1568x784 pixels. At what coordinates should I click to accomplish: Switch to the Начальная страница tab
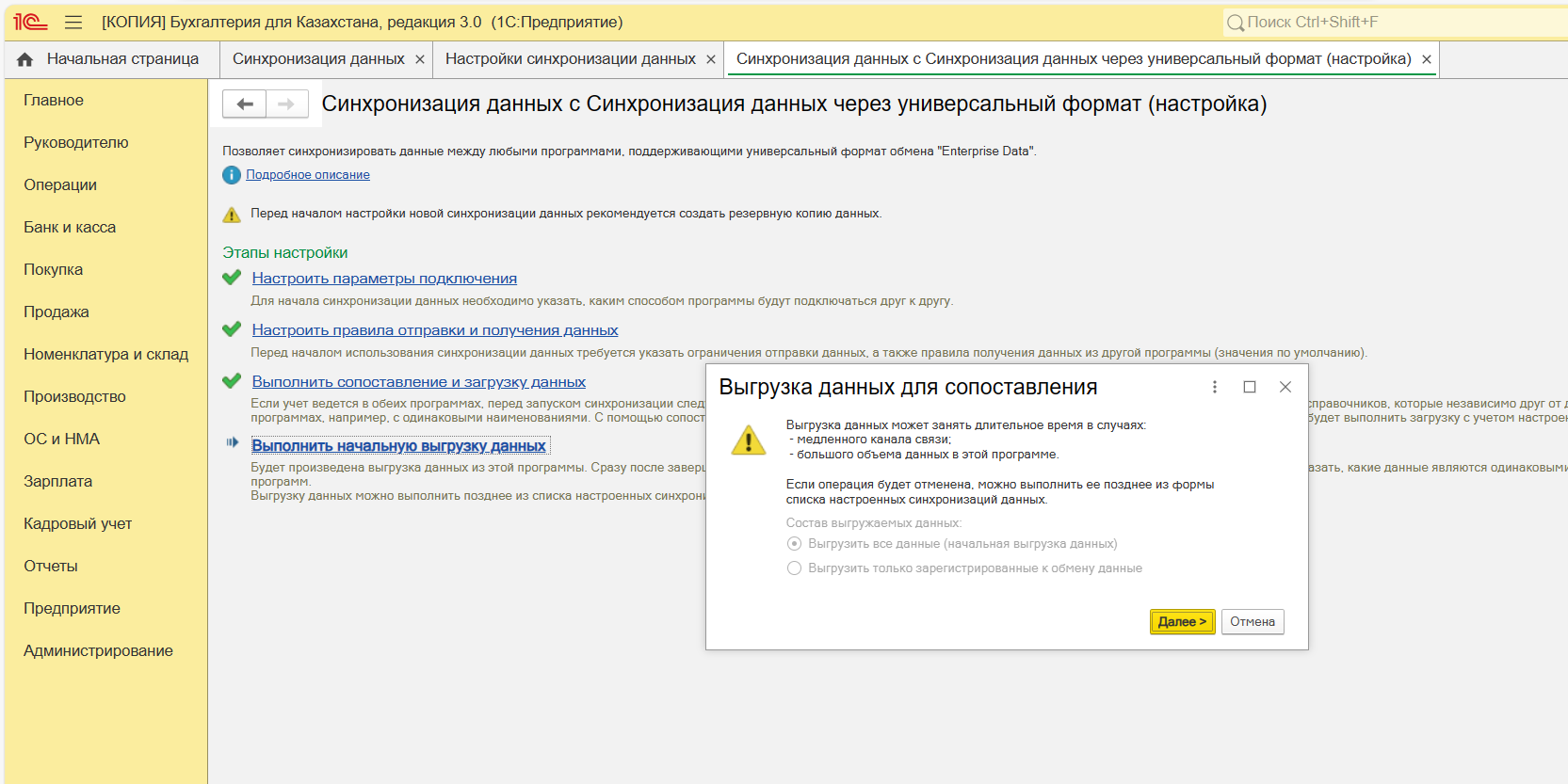click(x=122, y=59)
